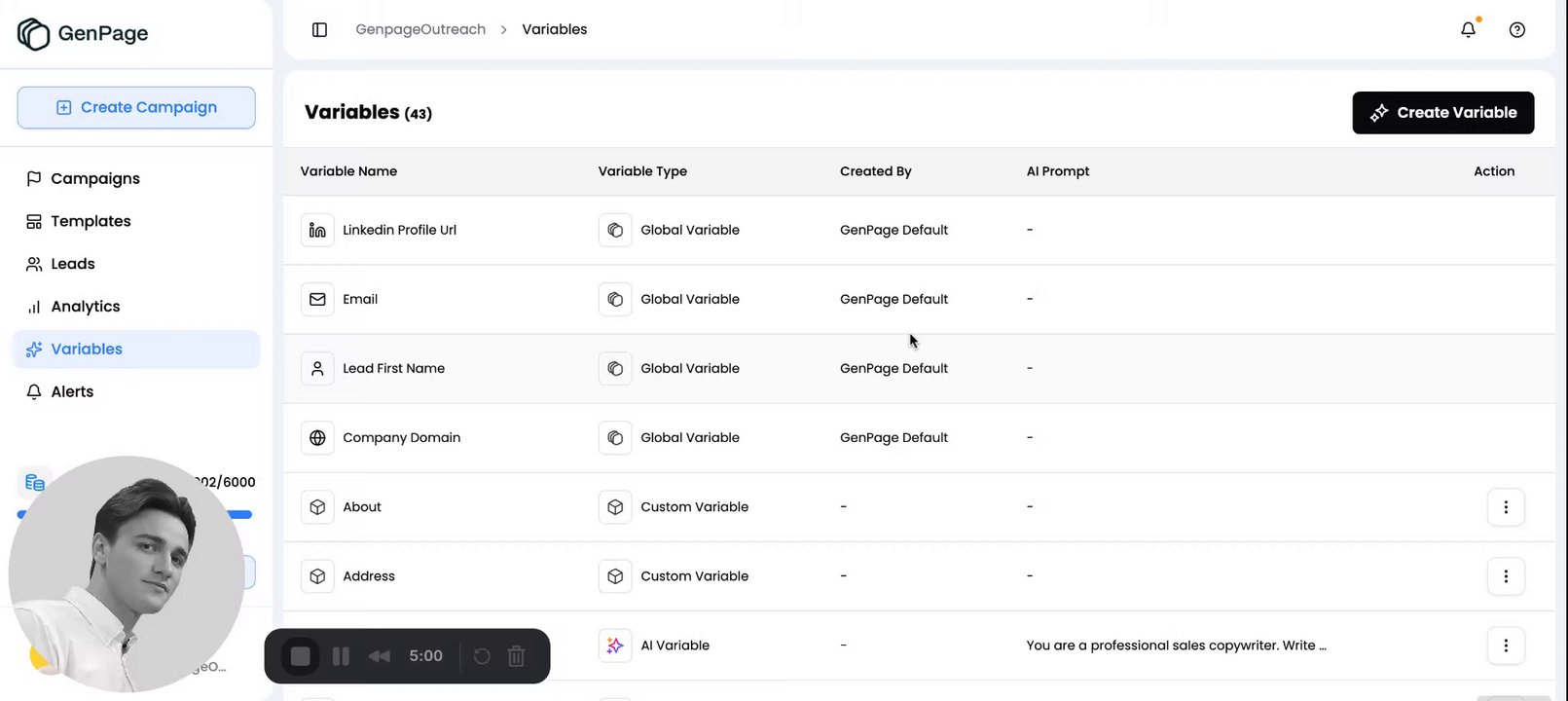Viewport: 1568px width, 701px height.
Task: Pause the screen recording
Action: tap(341, 656)
